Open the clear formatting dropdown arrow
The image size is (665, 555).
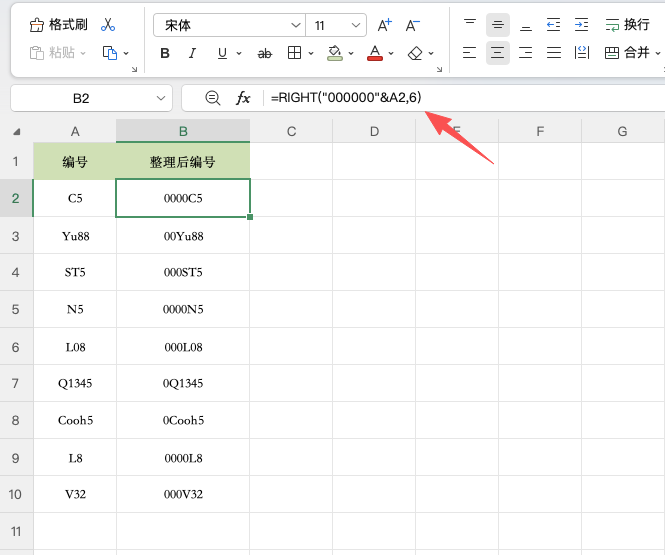coord(431,53)
